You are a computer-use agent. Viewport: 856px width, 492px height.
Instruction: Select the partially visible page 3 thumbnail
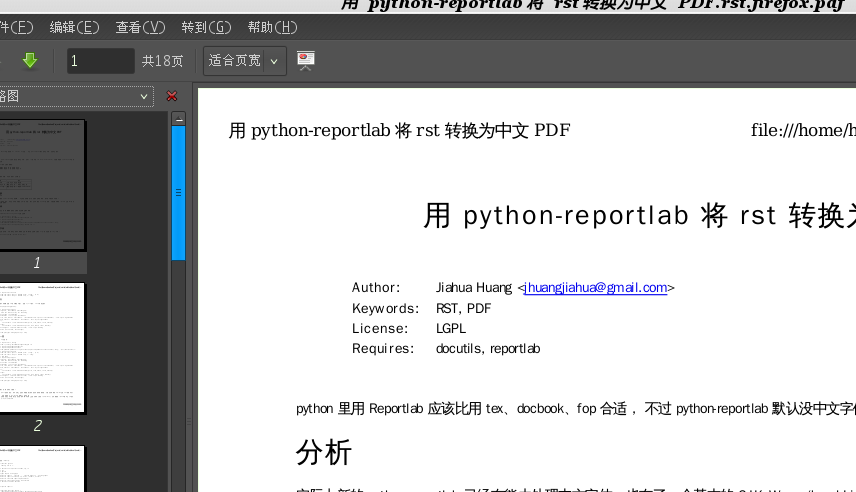coord(42,468)
